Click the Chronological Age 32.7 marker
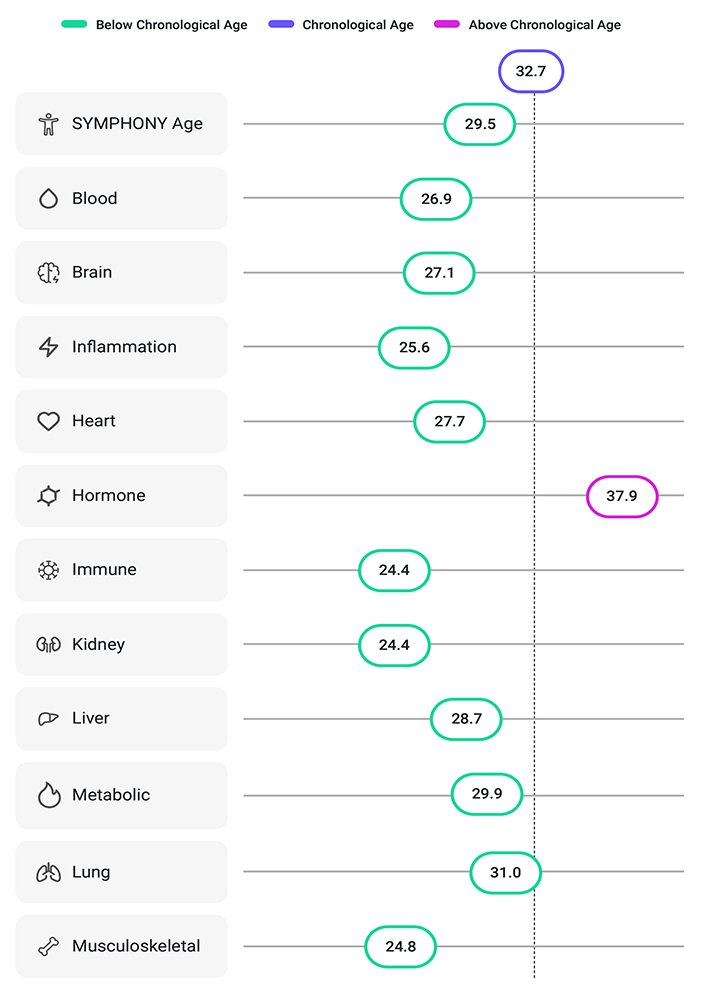The image size is (703, 1000). (531, 72)
